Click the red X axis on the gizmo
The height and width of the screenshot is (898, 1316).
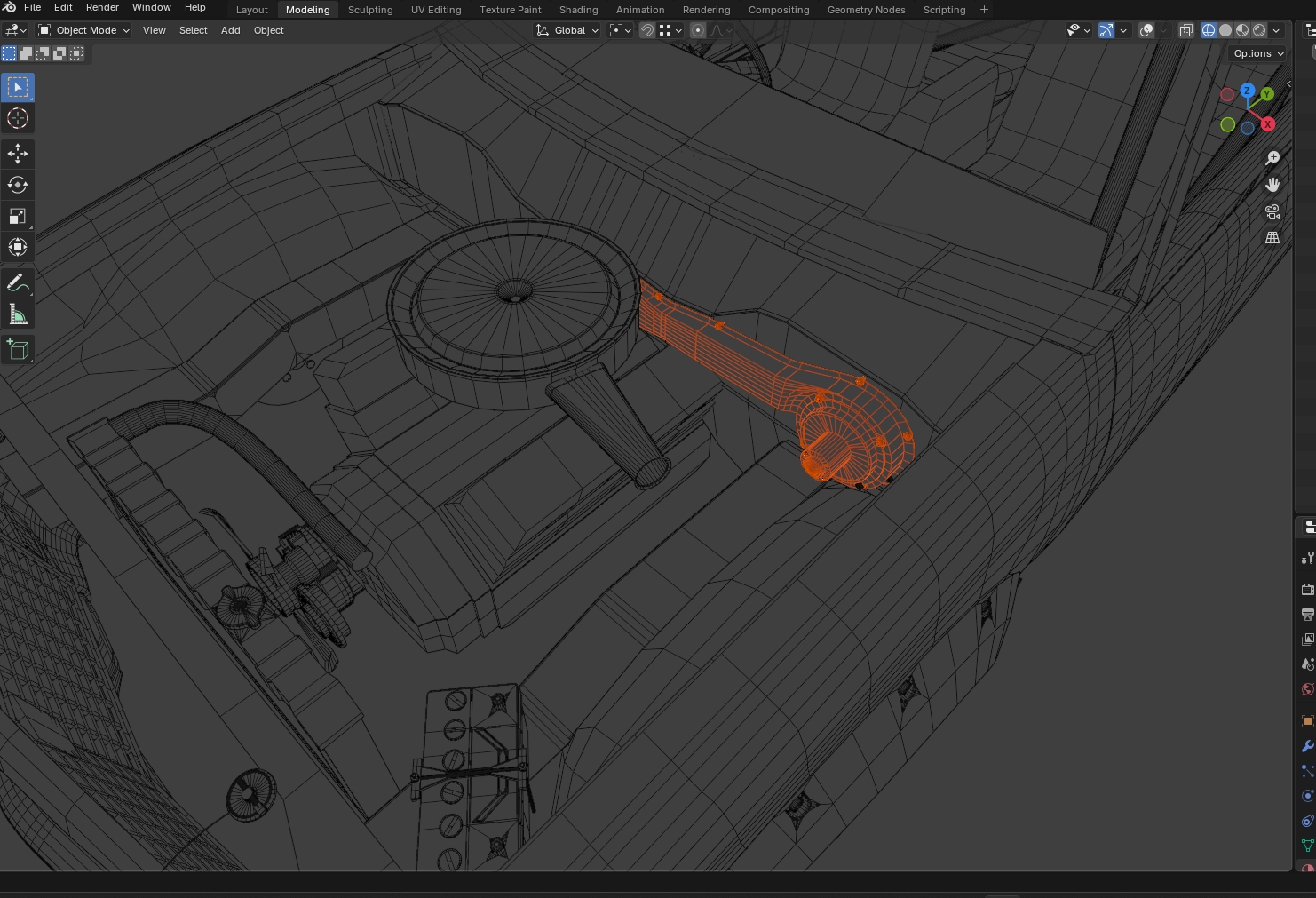(1268, 124)
